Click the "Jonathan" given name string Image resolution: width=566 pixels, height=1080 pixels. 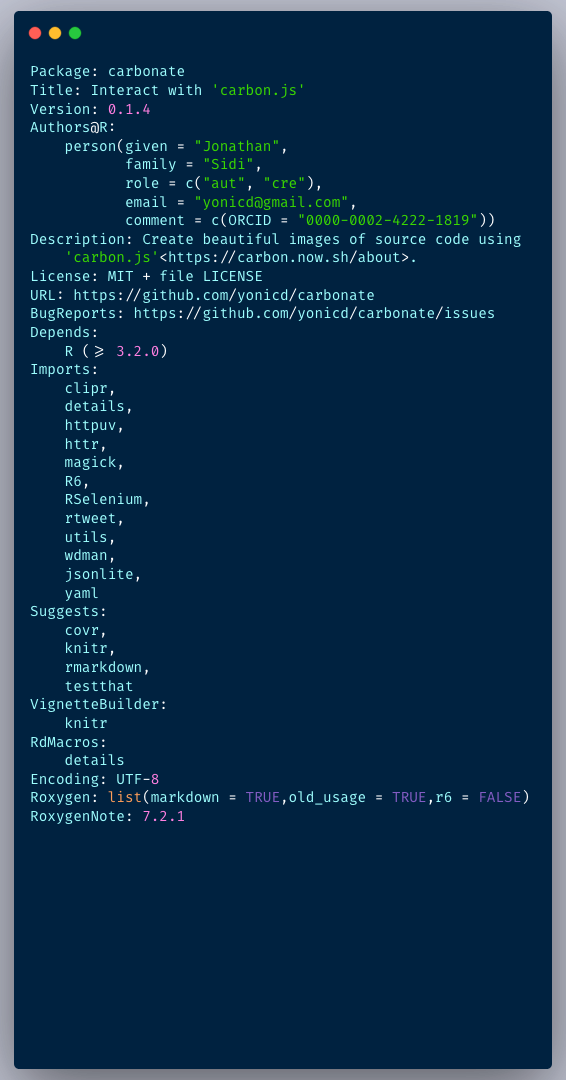click(x=237, y=146)
